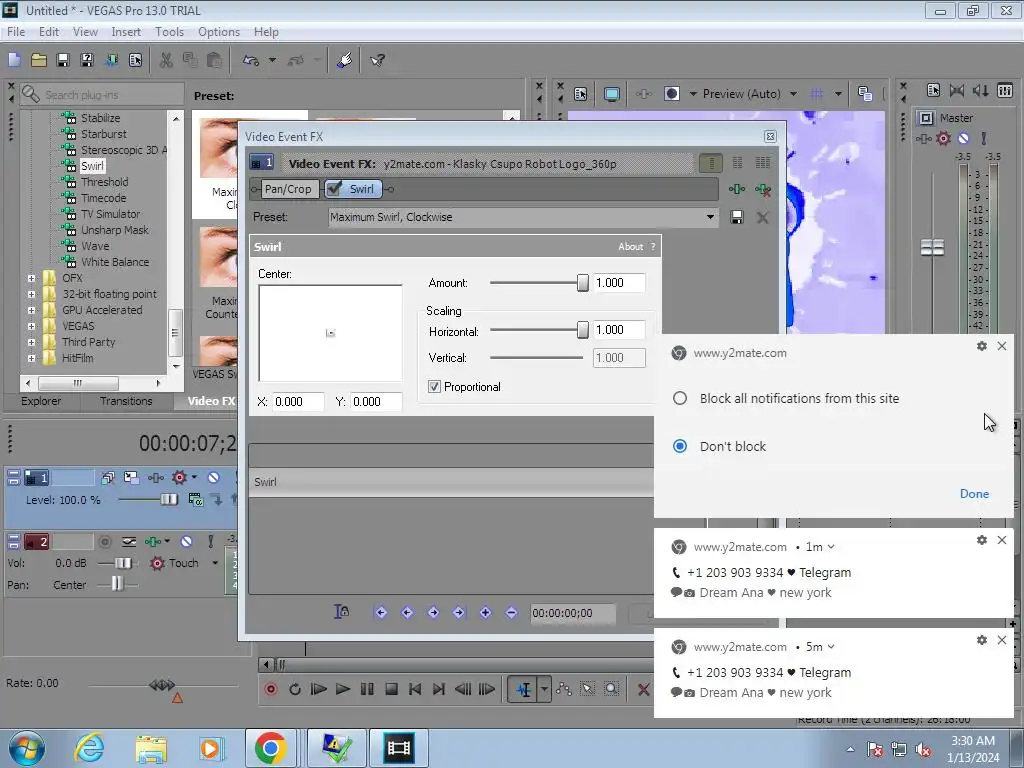The image size is (1024, 768).
Task: Open Master bus FX gear icon
Action: [x=943, y=138]
